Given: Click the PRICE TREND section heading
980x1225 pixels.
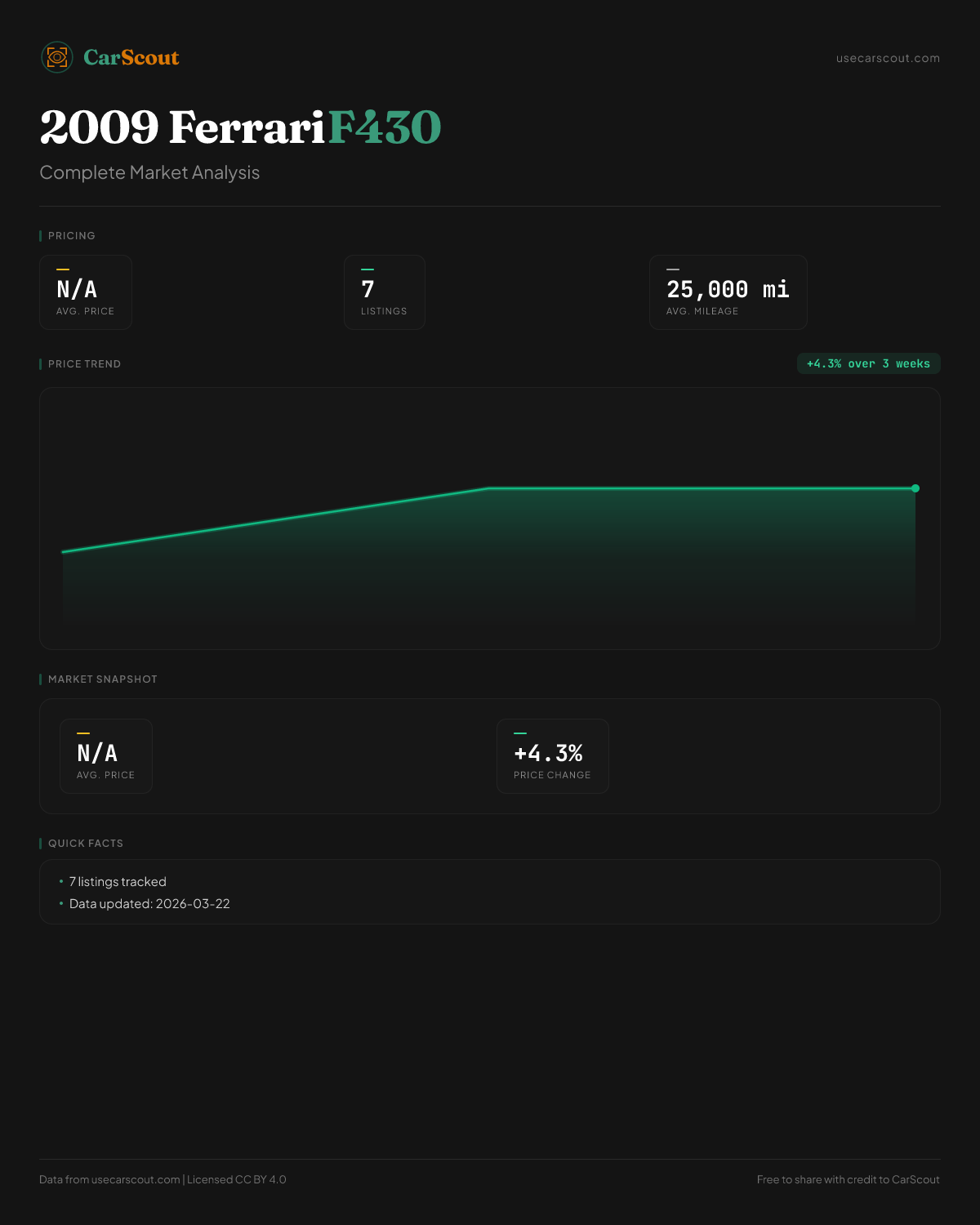Looking at the screenshot, I should (84, 364).
